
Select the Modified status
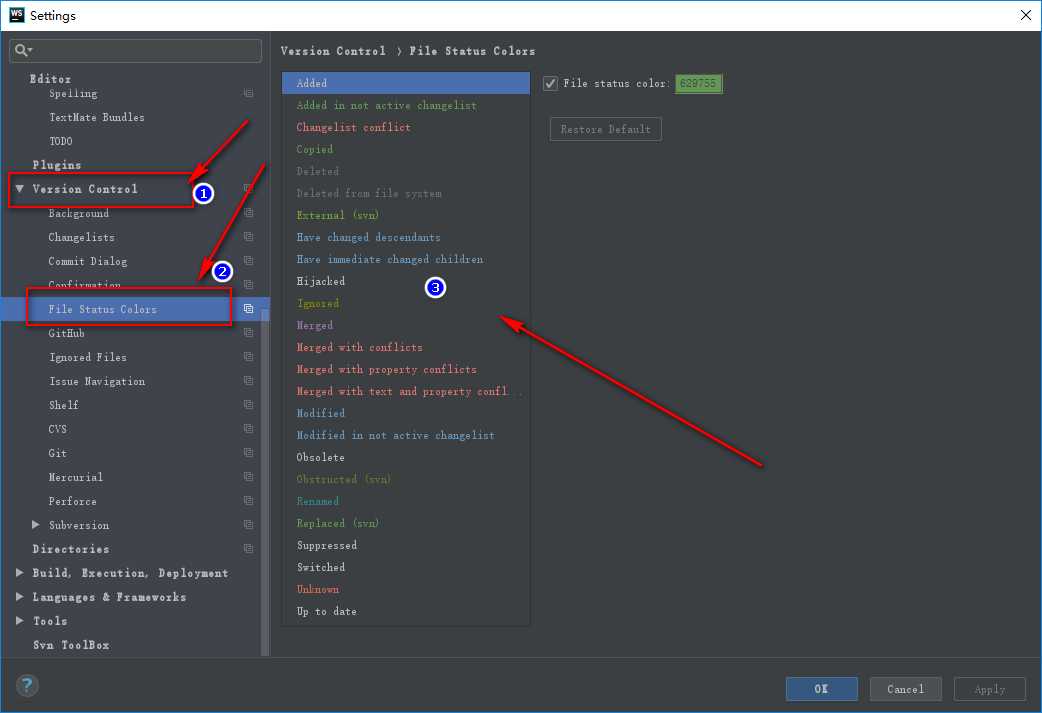point(406,413)
